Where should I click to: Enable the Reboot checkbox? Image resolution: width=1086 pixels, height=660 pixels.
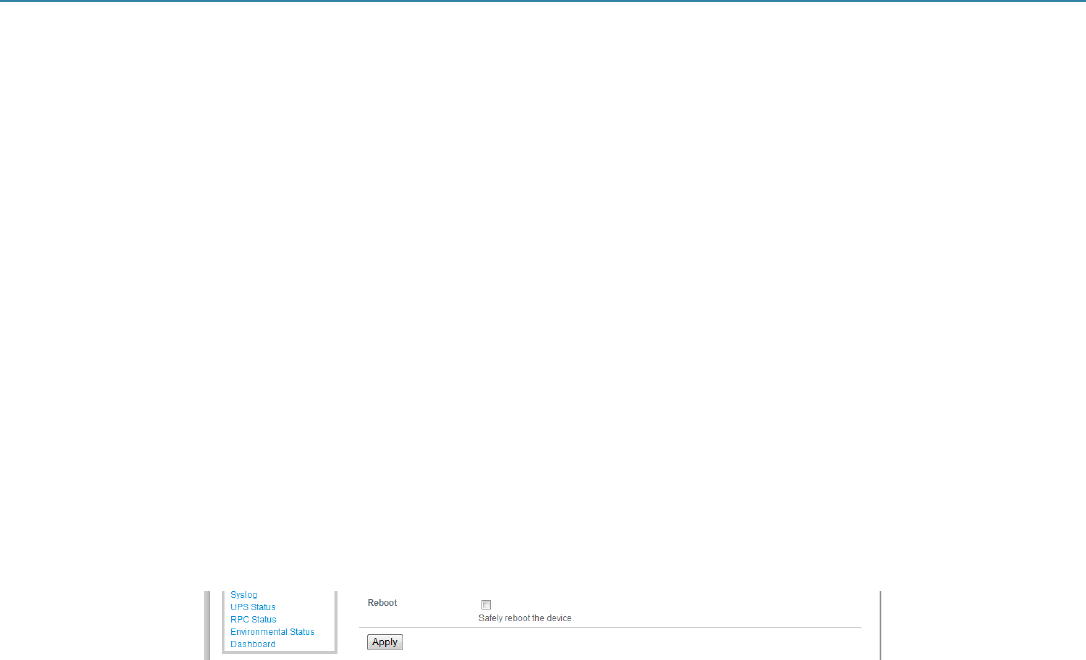pos(486,605)
